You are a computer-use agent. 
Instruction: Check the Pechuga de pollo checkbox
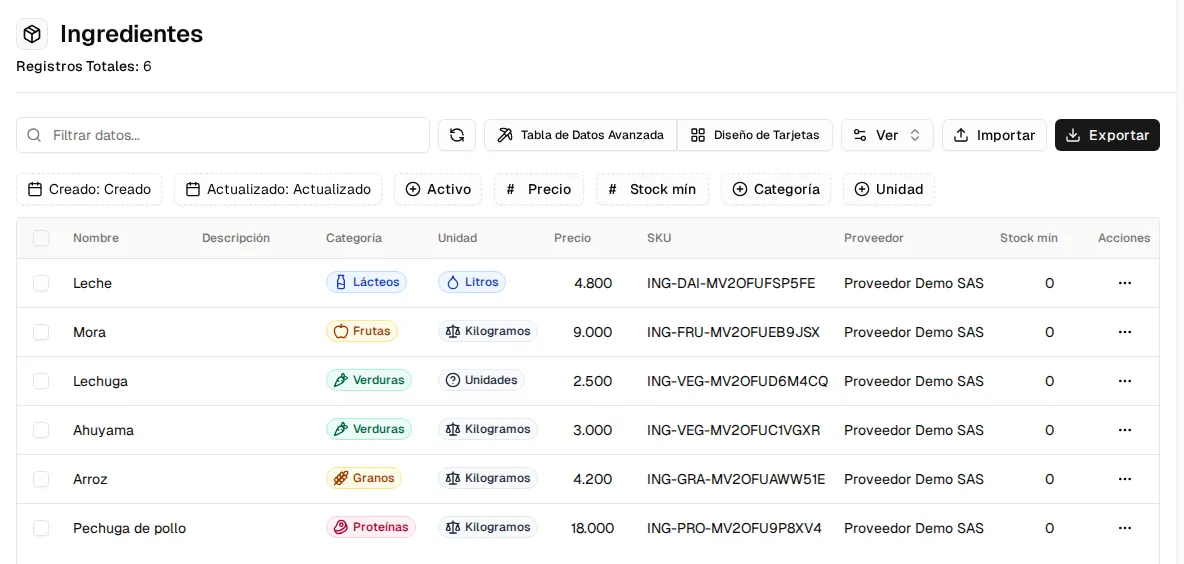(x=41, y=529)
